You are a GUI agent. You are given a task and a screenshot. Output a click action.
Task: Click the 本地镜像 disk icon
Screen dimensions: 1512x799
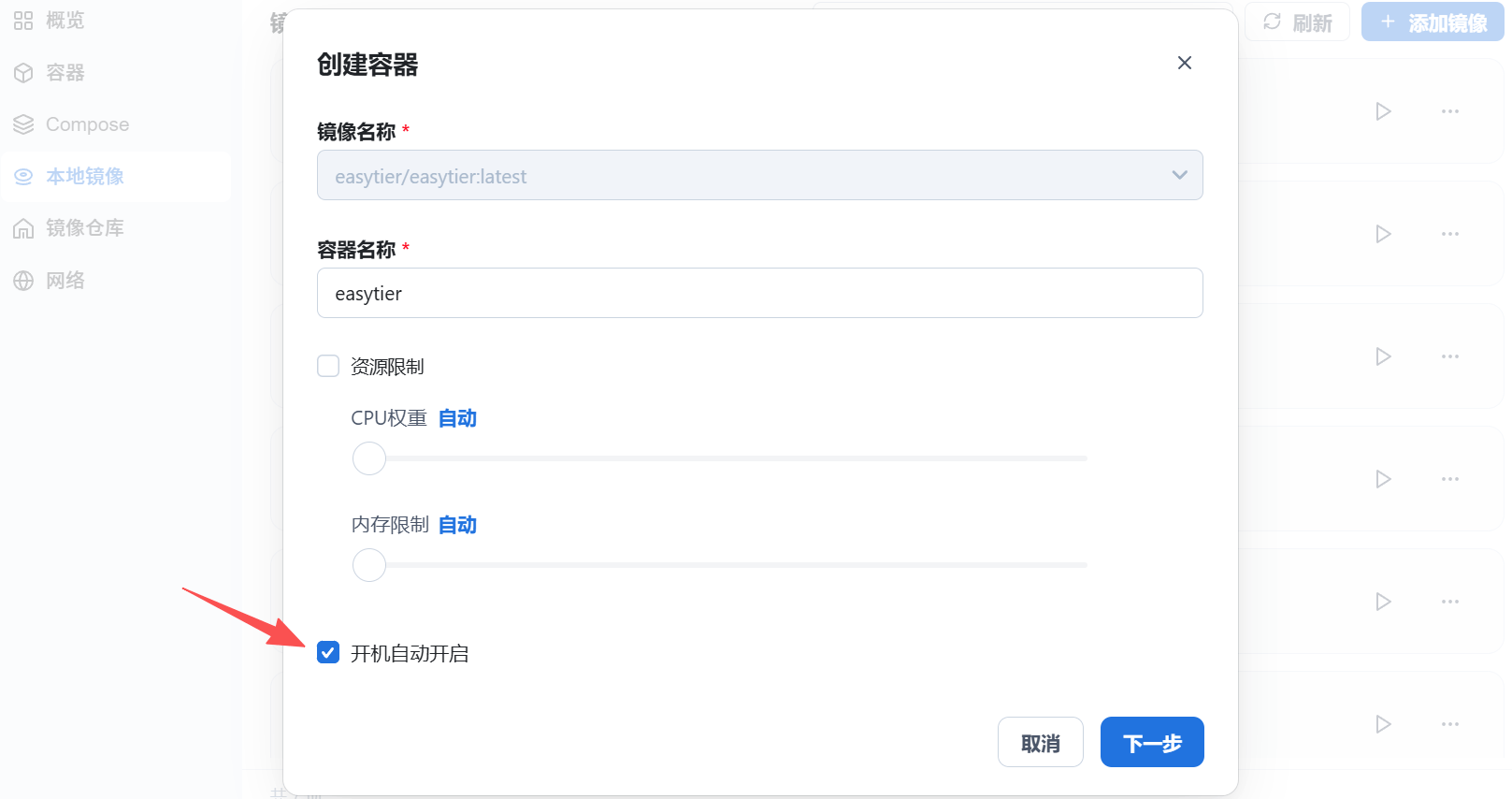click(x=23, y=176)
